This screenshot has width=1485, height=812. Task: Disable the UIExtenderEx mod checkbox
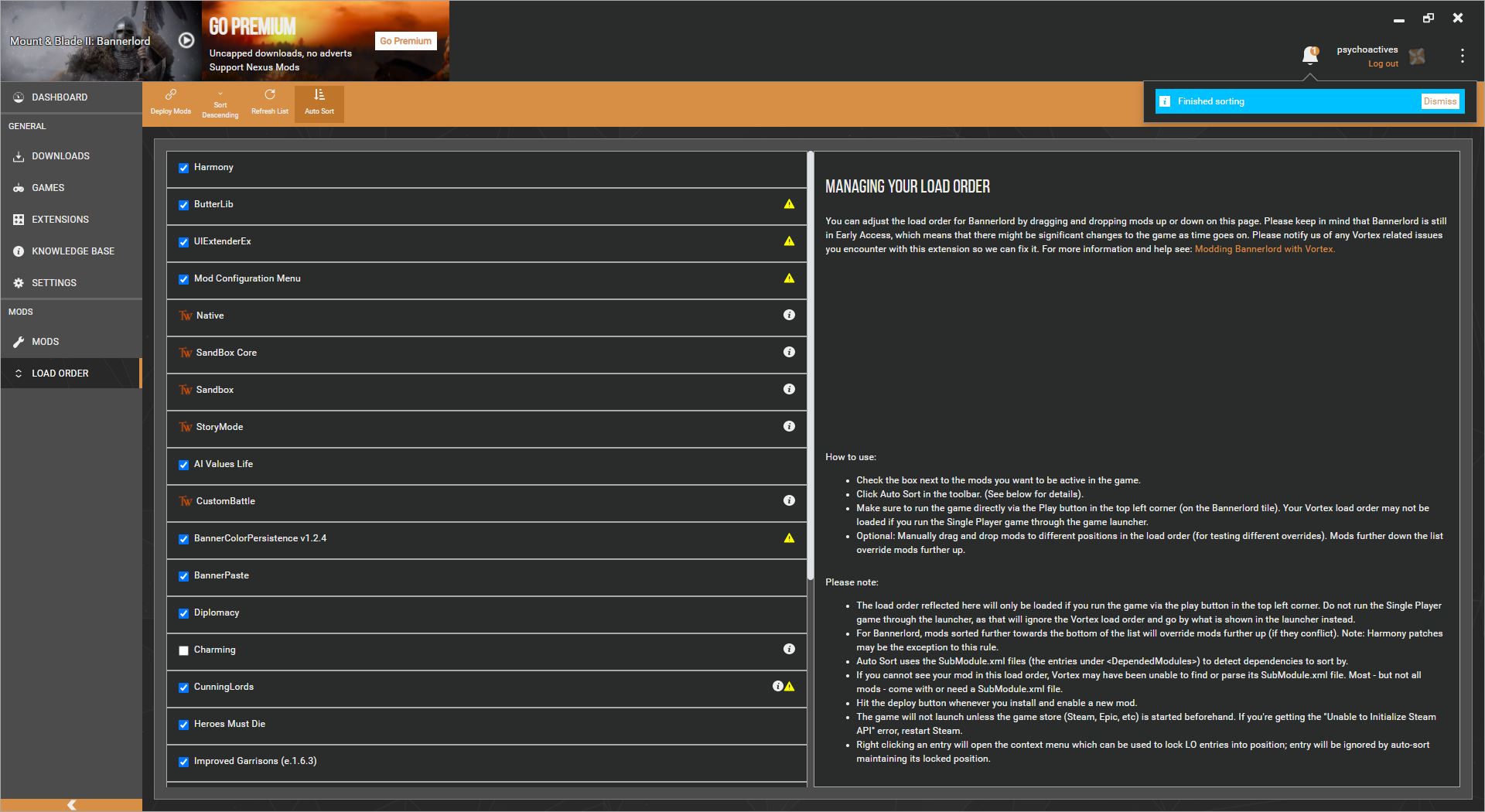point(183,242)
